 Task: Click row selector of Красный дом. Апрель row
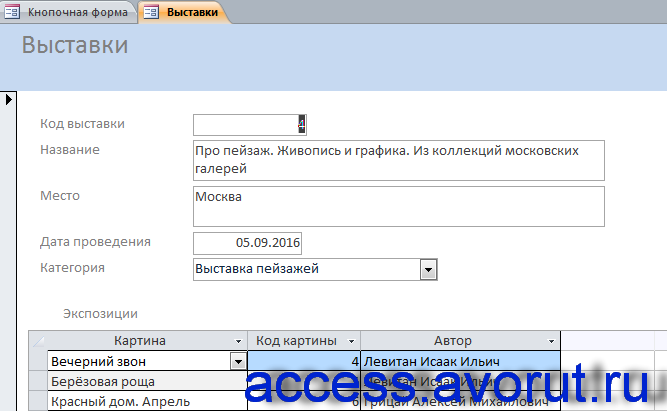38,401
